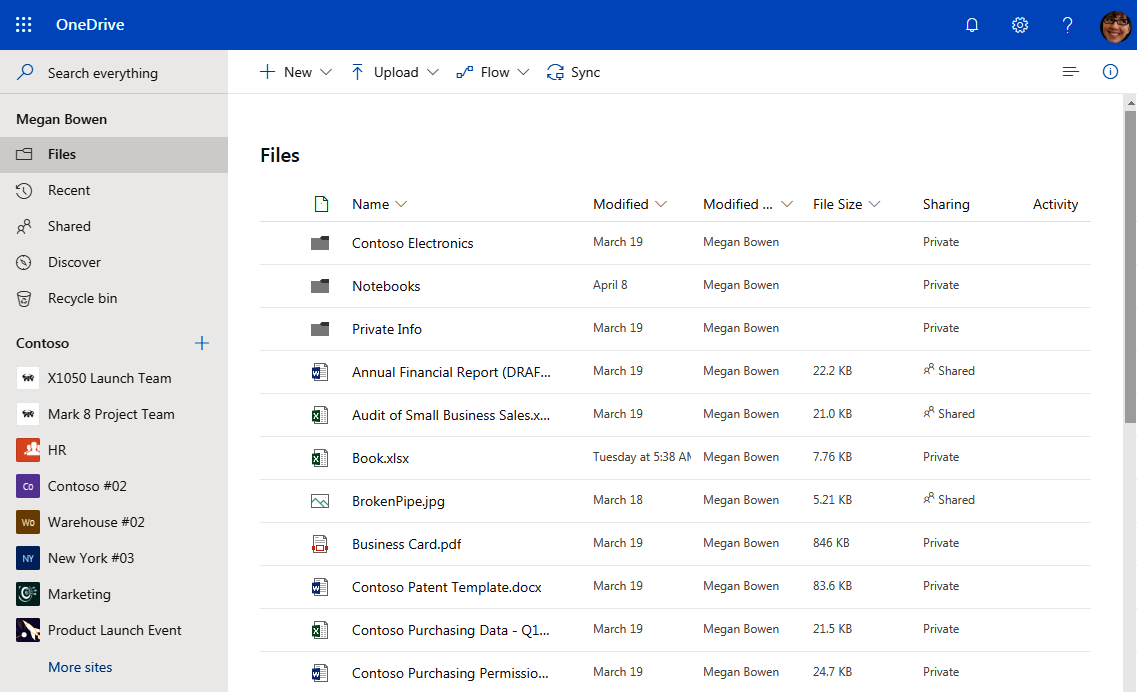Go to Shared in the left navigation

coord(114,226)
